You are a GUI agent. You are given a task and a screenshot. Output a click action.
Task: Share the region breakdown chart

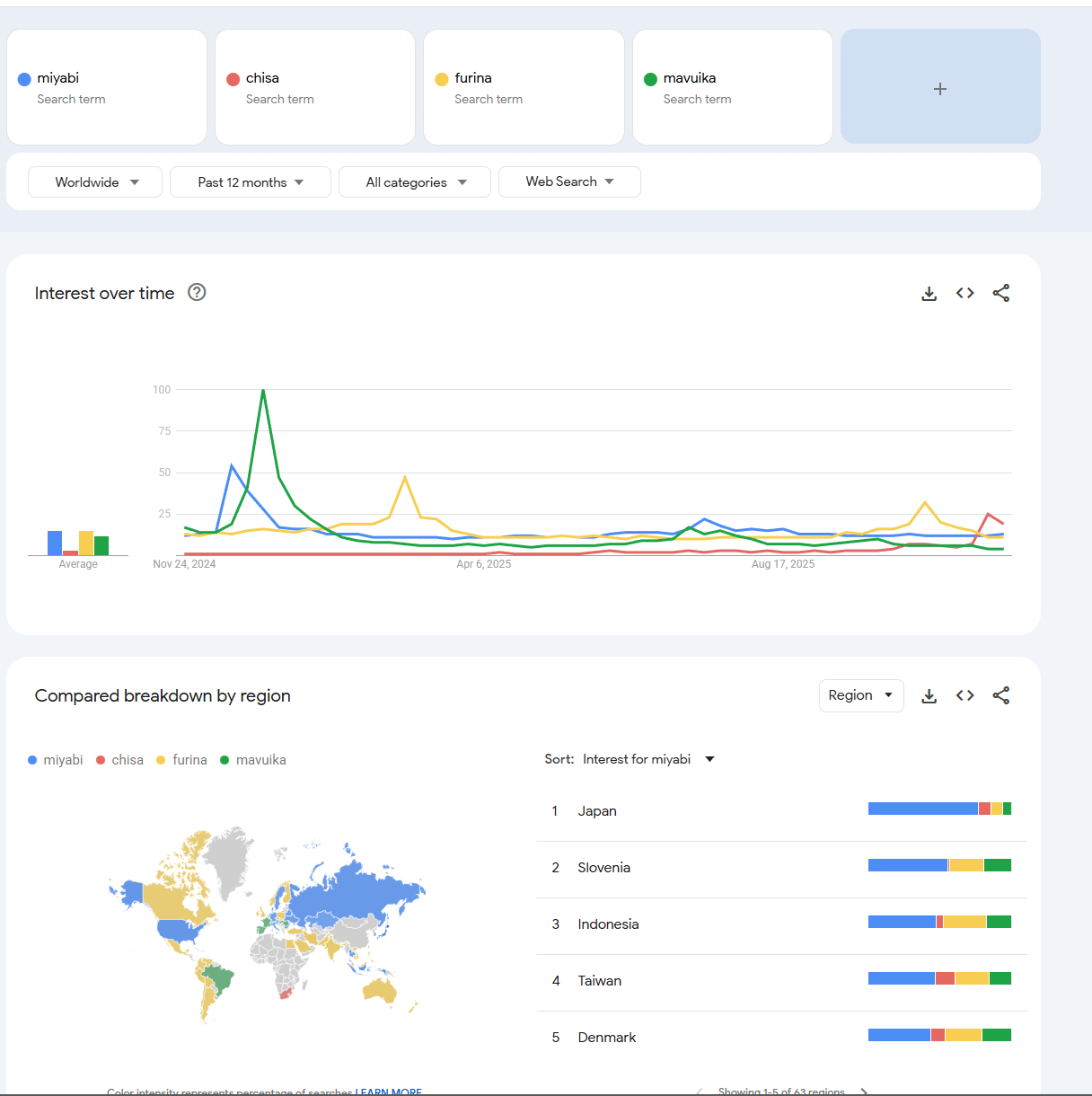(x=1001, y=695)
